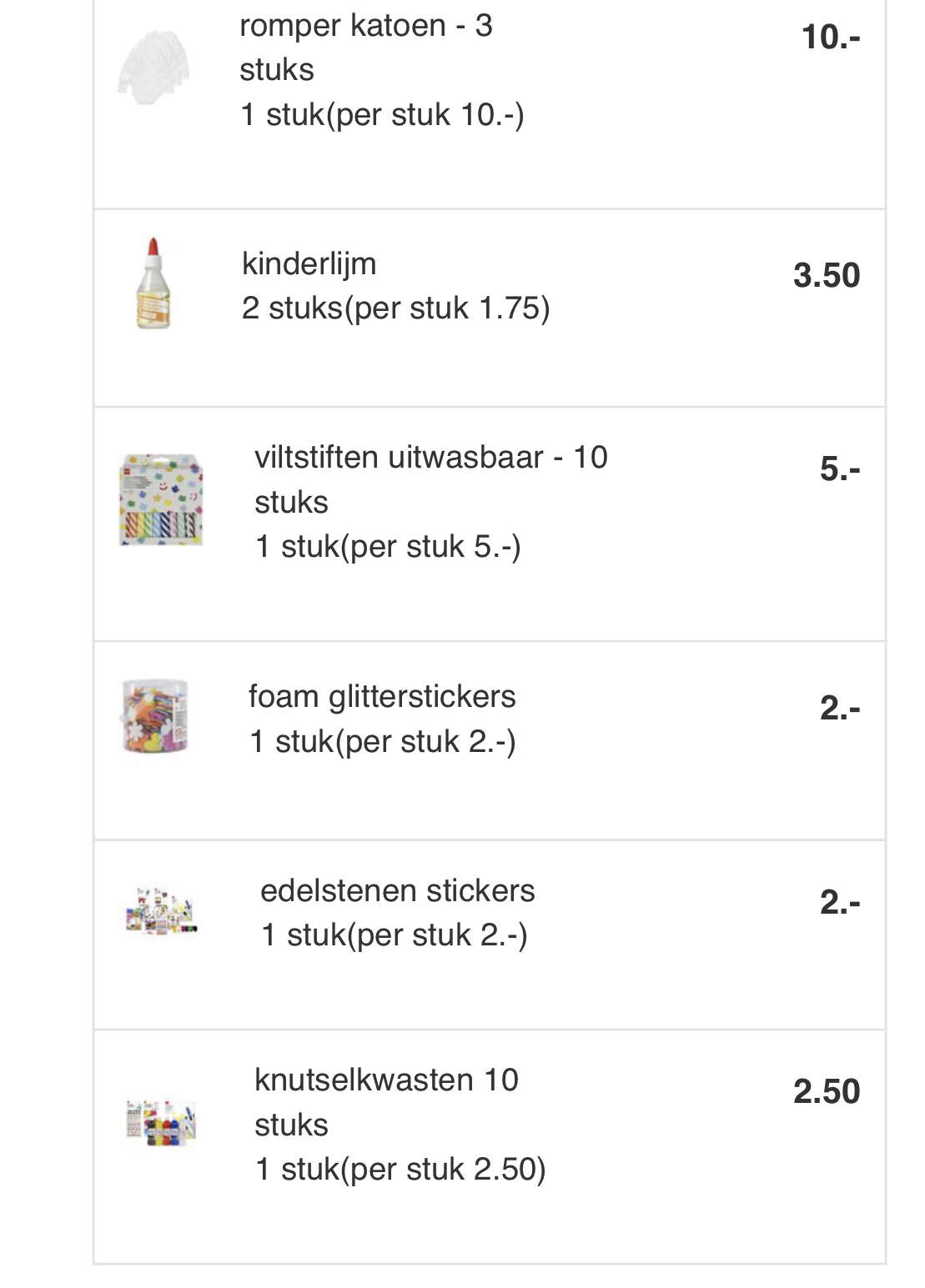Tap the kinderlijm glue bottle image
The width and height of the screenshot is (925, 1288).
coord(153,283)
